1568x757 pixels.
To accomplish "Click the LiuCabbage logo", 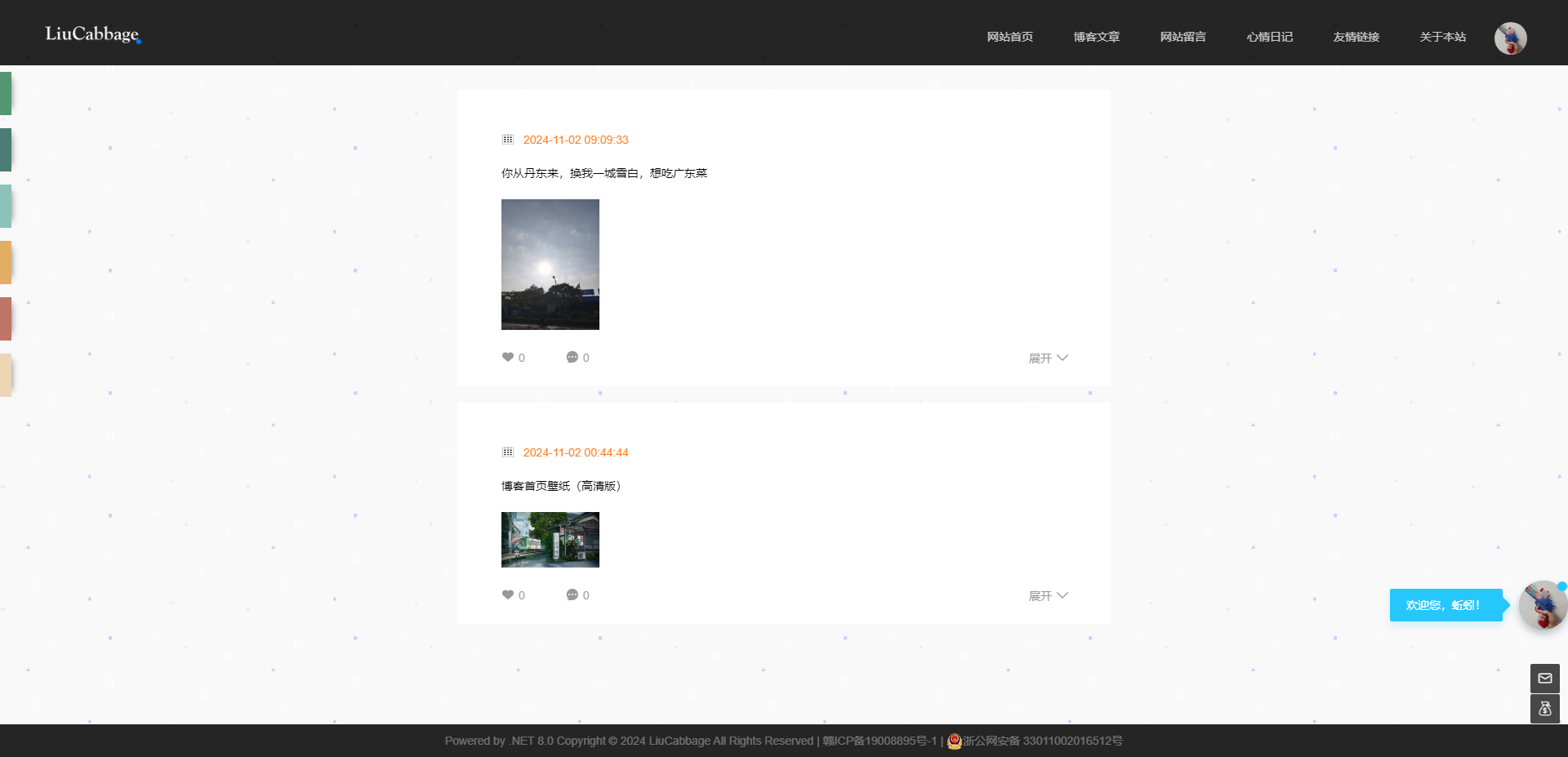I will pyautogui.click(x=92, y=34).
